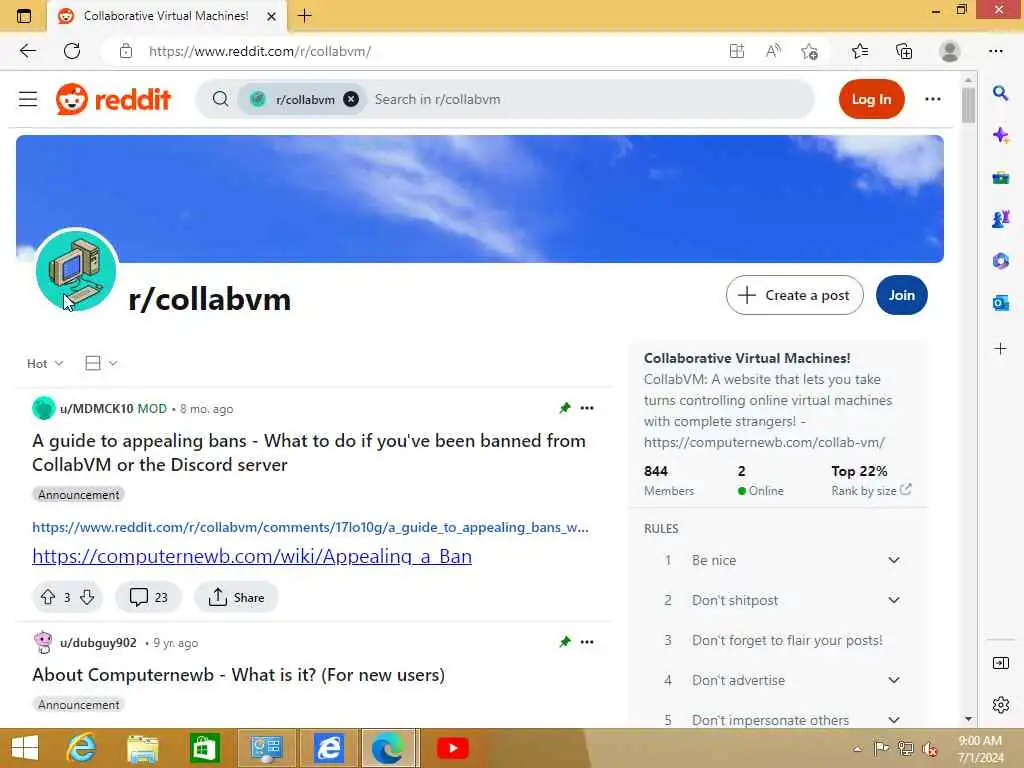Screen dimensions: 1024x768
Task: Open the post options for MDMCK10 post
Action: (x=587, y=408)
